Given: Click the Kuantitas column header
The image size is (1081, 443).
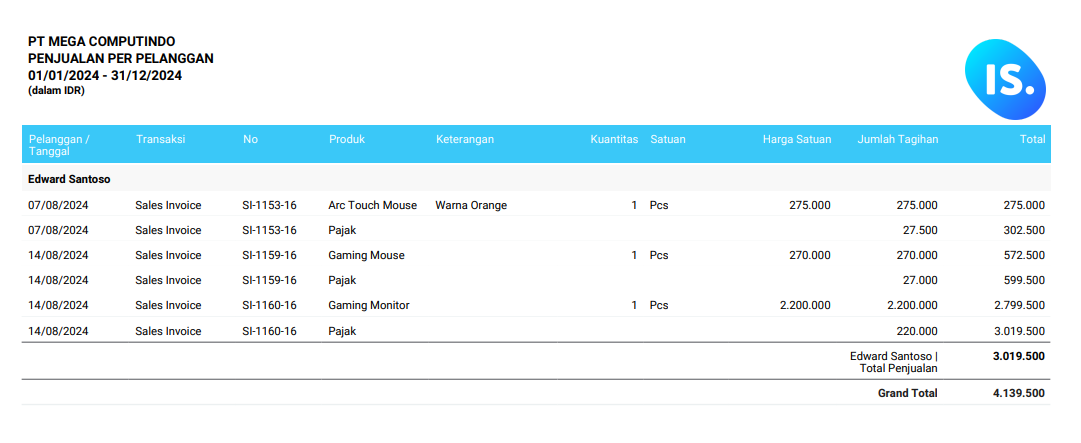Looking at the screenshot, I should (613, 140).
